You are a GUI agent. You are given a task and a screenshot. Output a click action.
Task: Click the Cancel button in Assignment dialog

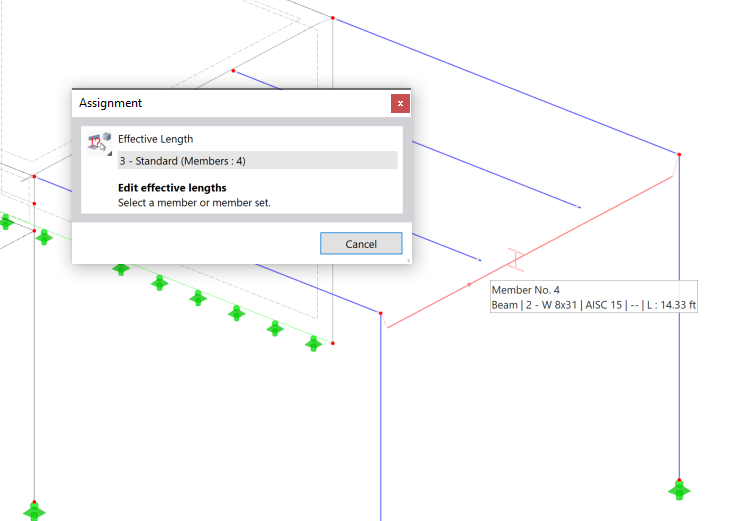[361, 244]
